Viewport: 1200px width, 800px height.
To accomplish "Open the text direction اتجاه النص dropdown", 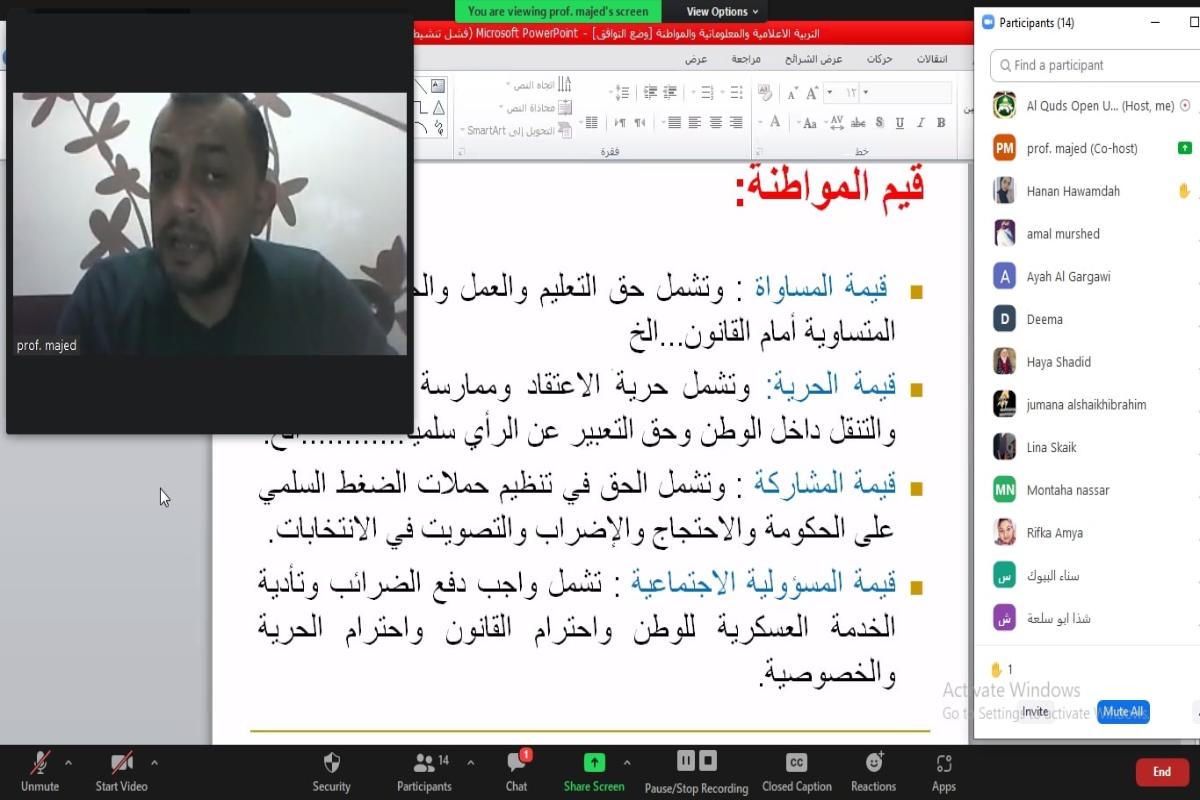I will [540, 85].
